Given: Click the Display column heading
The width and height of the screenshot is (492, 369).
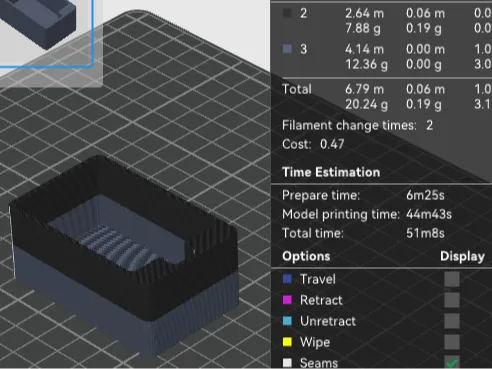Looking at the screenshot, I should pyautogui.click(x=462, y=256).
